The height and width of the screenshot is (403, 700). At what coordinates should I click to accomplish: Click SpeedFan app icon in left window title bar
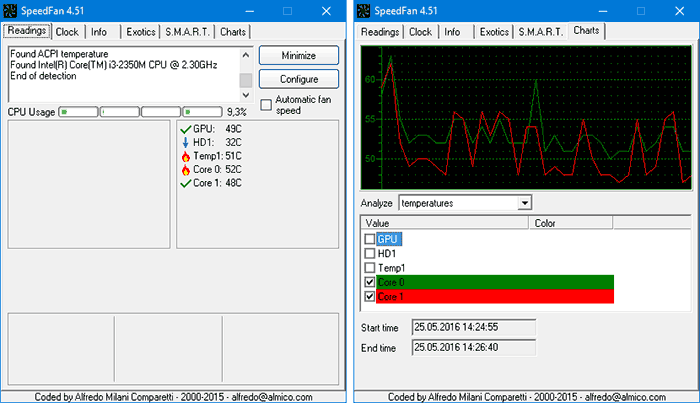click(10, 11)
